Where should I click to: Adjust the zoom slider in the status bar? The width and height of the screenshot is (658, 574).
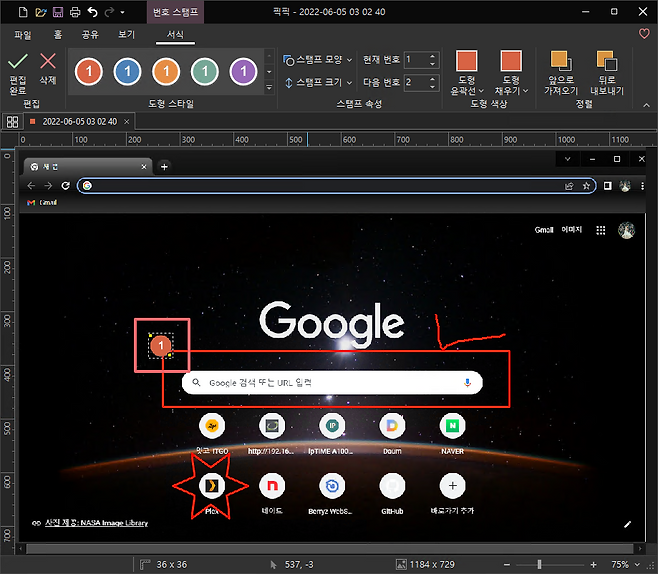pyautogui.click(x=539, y=565)
